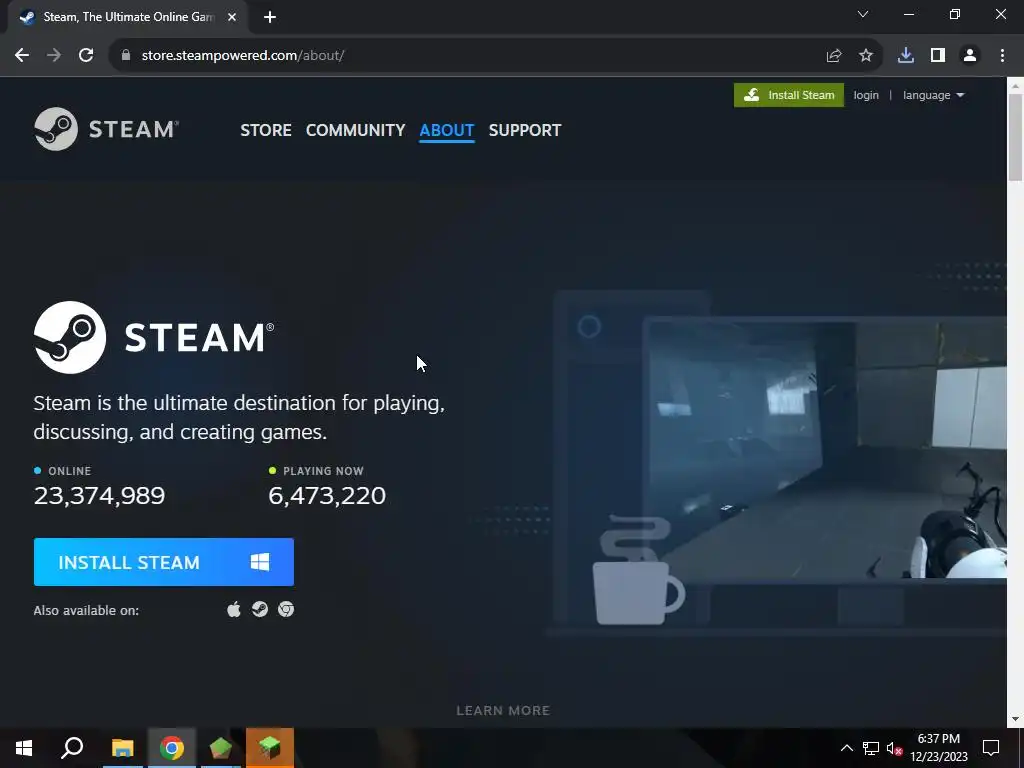The height and width of the screenshot is (768, 1024).
Task: Open the COMMUNITY menu
Action: click(x=355, y=130)
